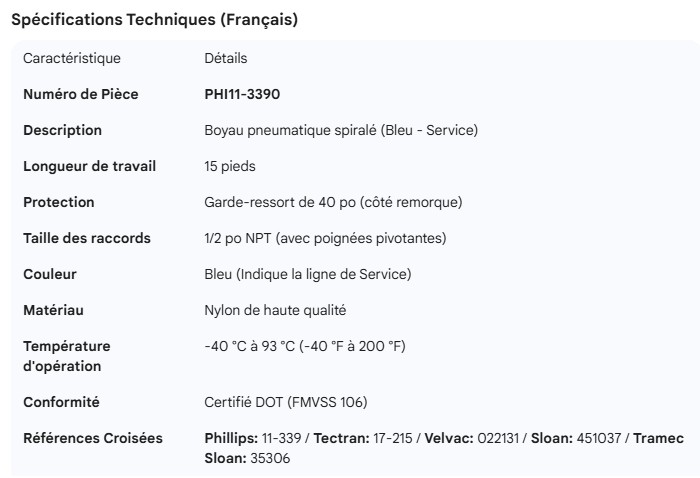Image resolution: width=700 pixels, height=478 pixels.
Task: Click the "Taille des raccords" label
Action: pos(87,238)
